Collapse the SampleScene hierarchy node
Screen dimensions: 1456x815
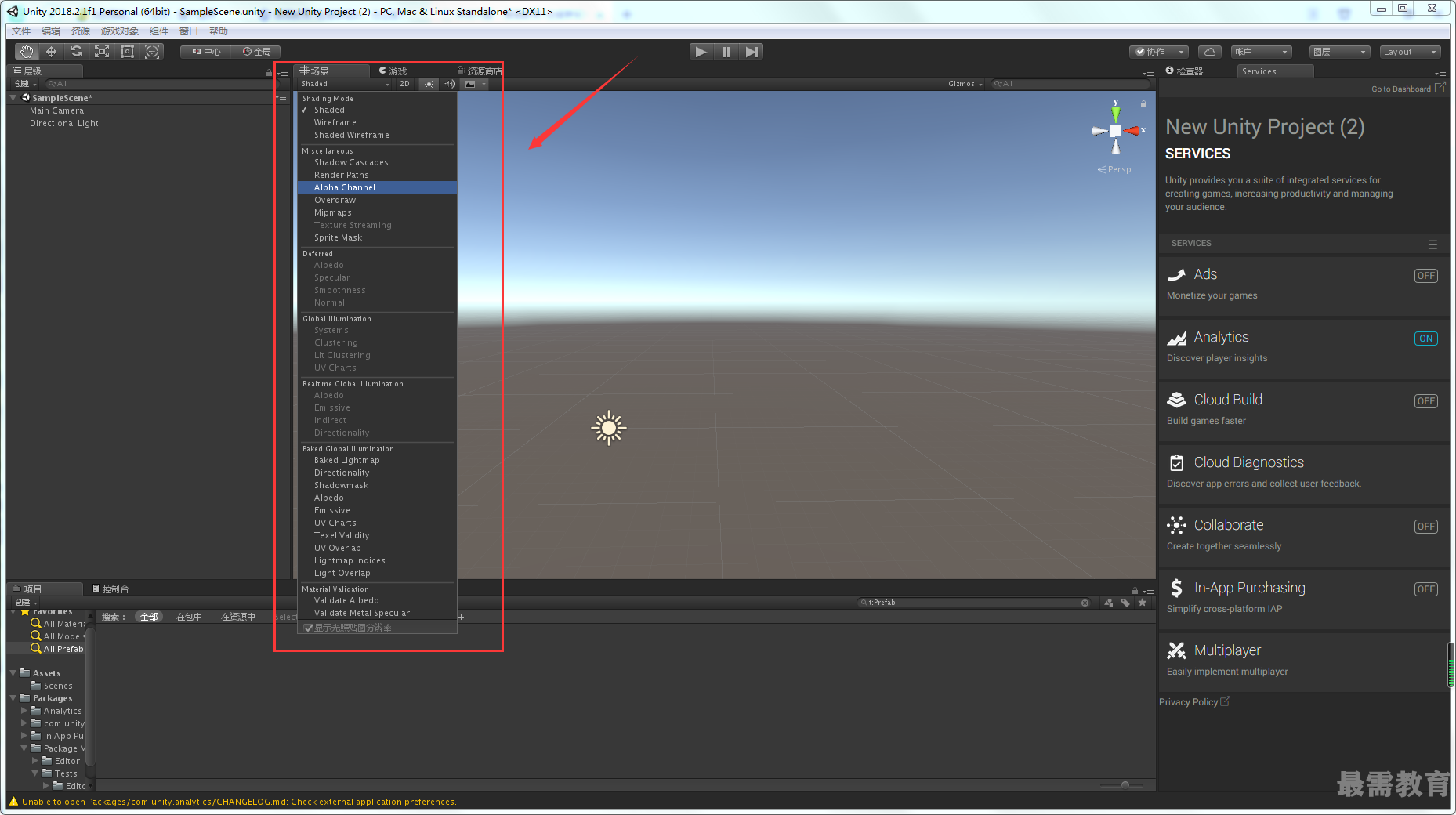click(13, 98)
